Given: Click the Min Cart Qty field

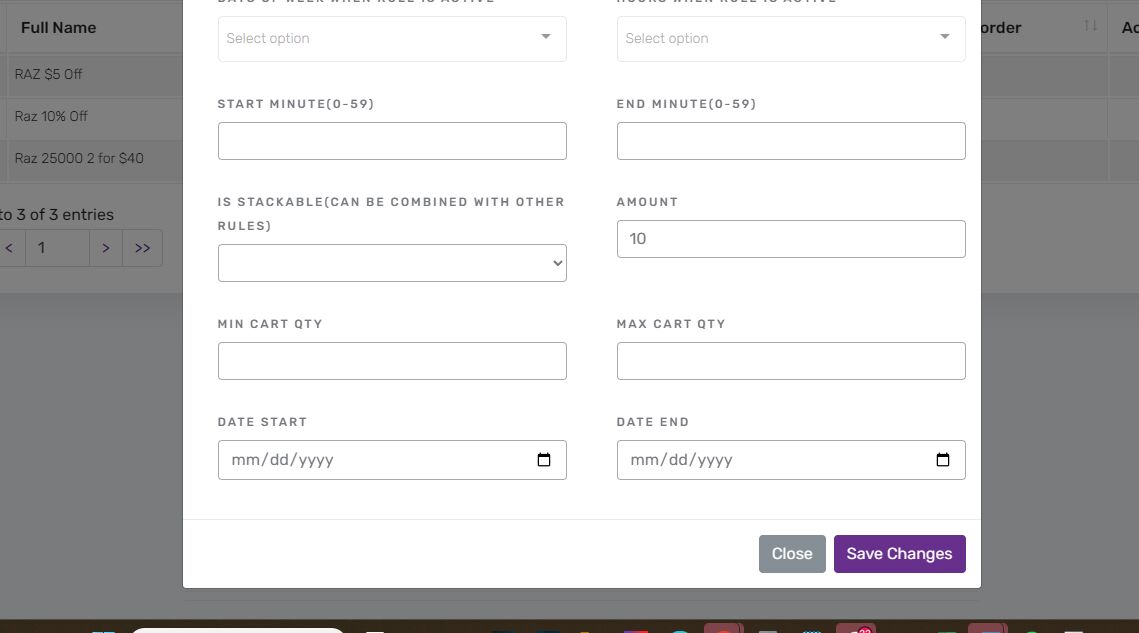Looking at the screenshot, I should [x=392, y=361].
